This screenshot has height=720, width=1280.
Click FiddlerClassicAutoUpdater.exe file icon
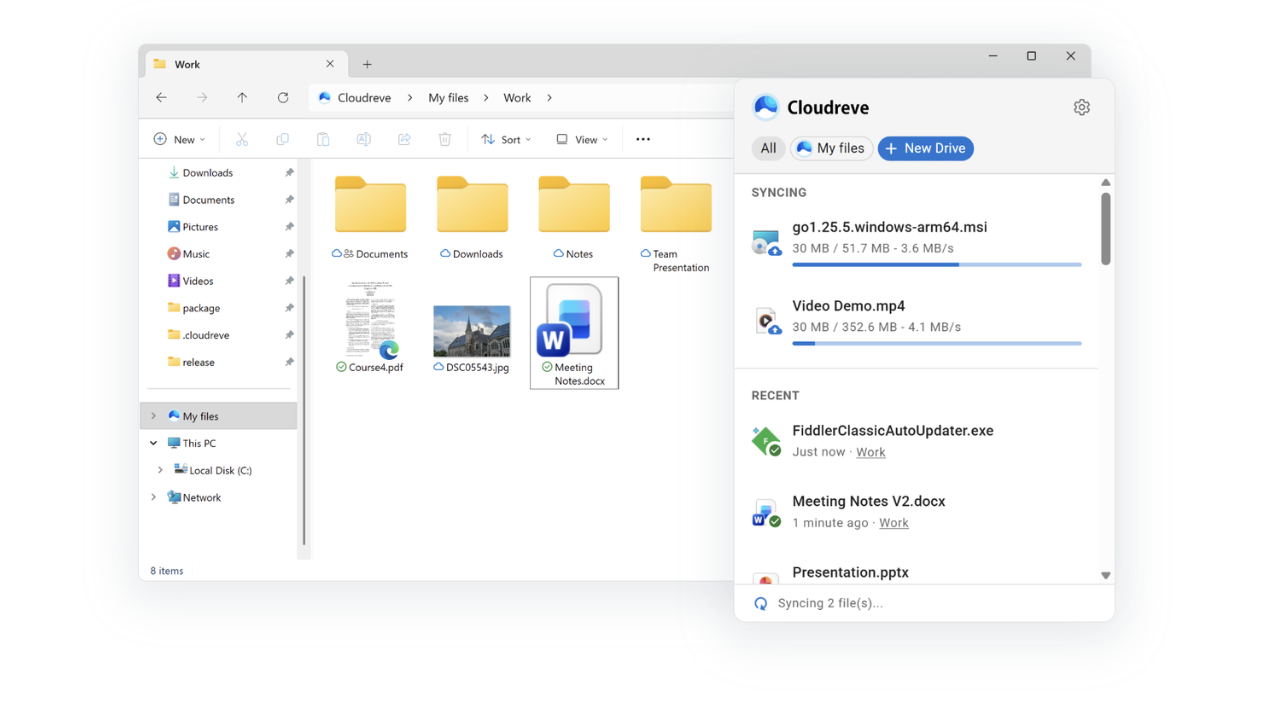[x=766, y=440]
